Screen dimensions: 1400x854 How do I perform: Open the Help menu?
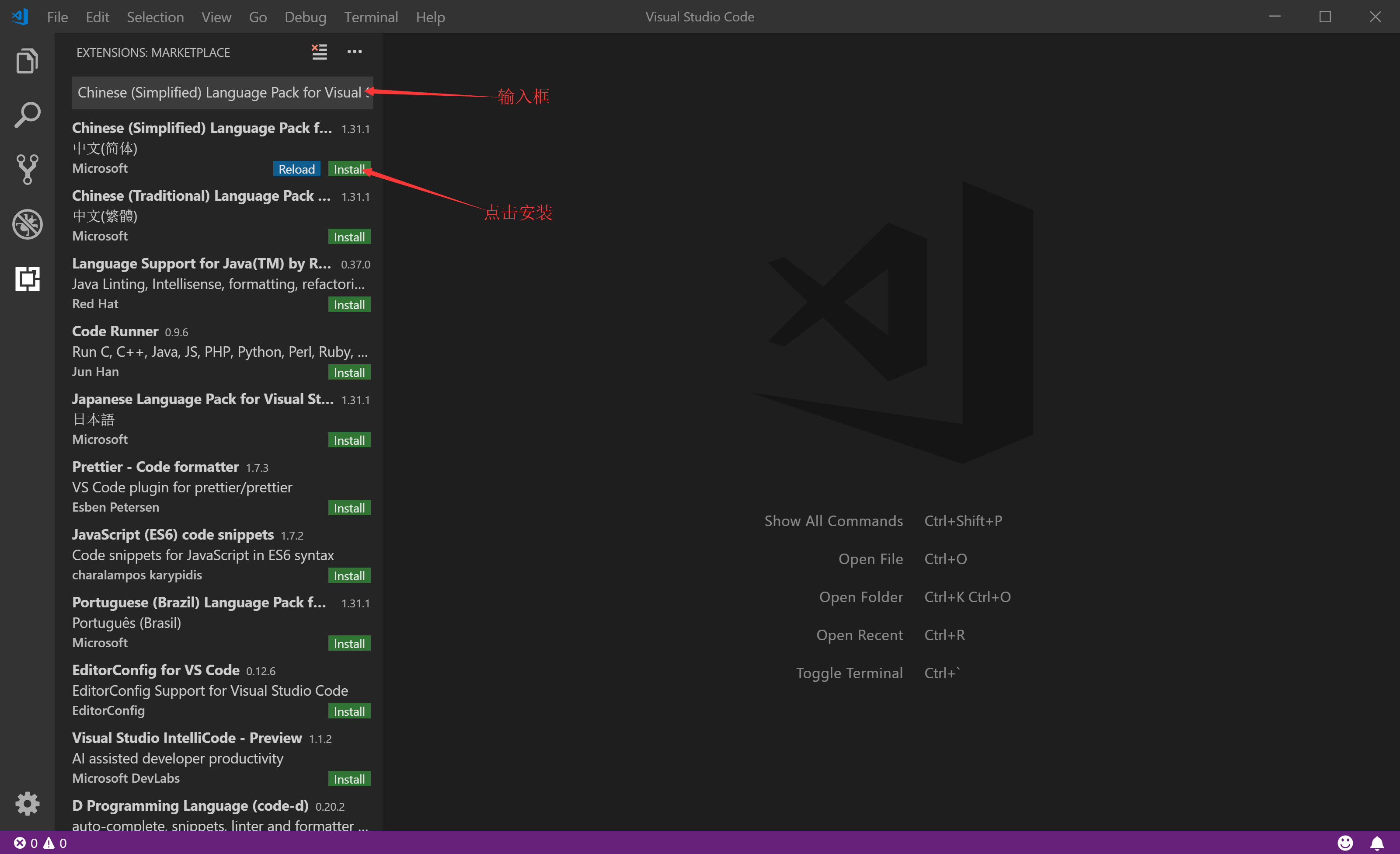[x=430, y=17]
